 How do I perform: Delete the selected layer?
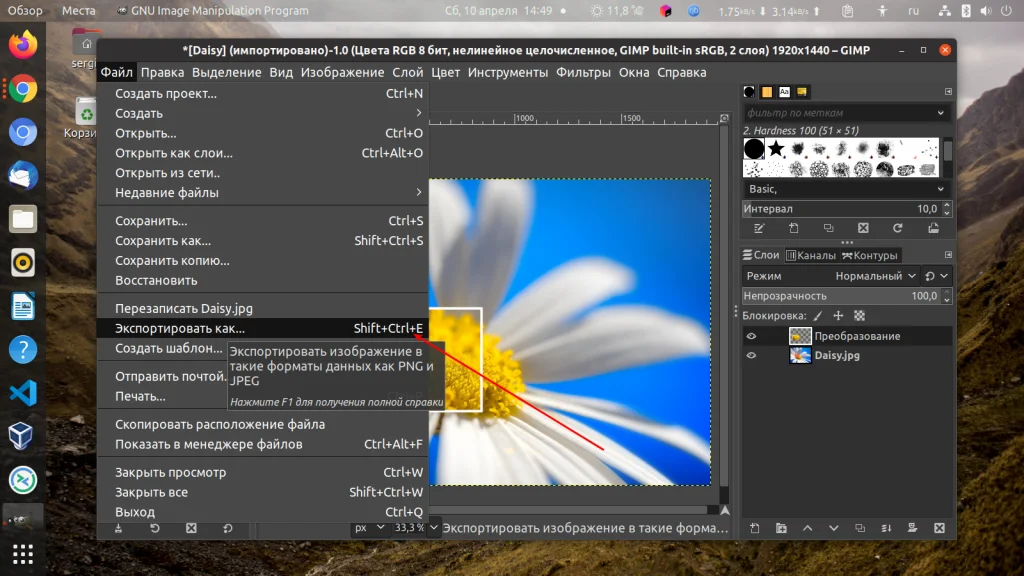(938, 528)
